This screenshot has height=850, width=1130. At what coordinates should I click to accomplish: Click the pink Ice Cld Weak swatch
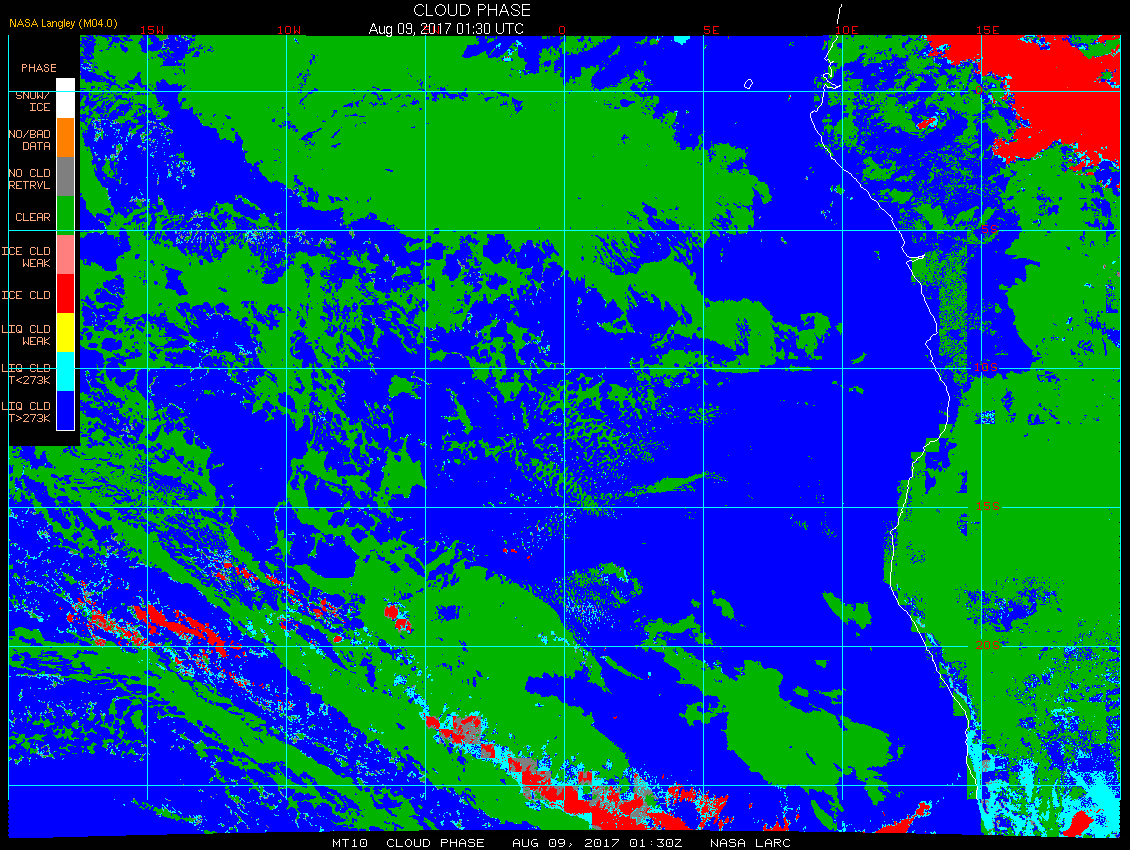click(x=66, y=254)
